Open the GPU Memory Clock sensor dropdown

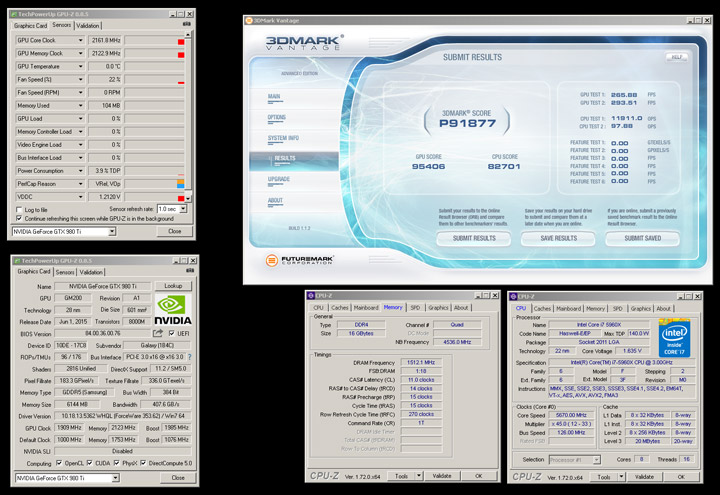(x=80, y=53)
